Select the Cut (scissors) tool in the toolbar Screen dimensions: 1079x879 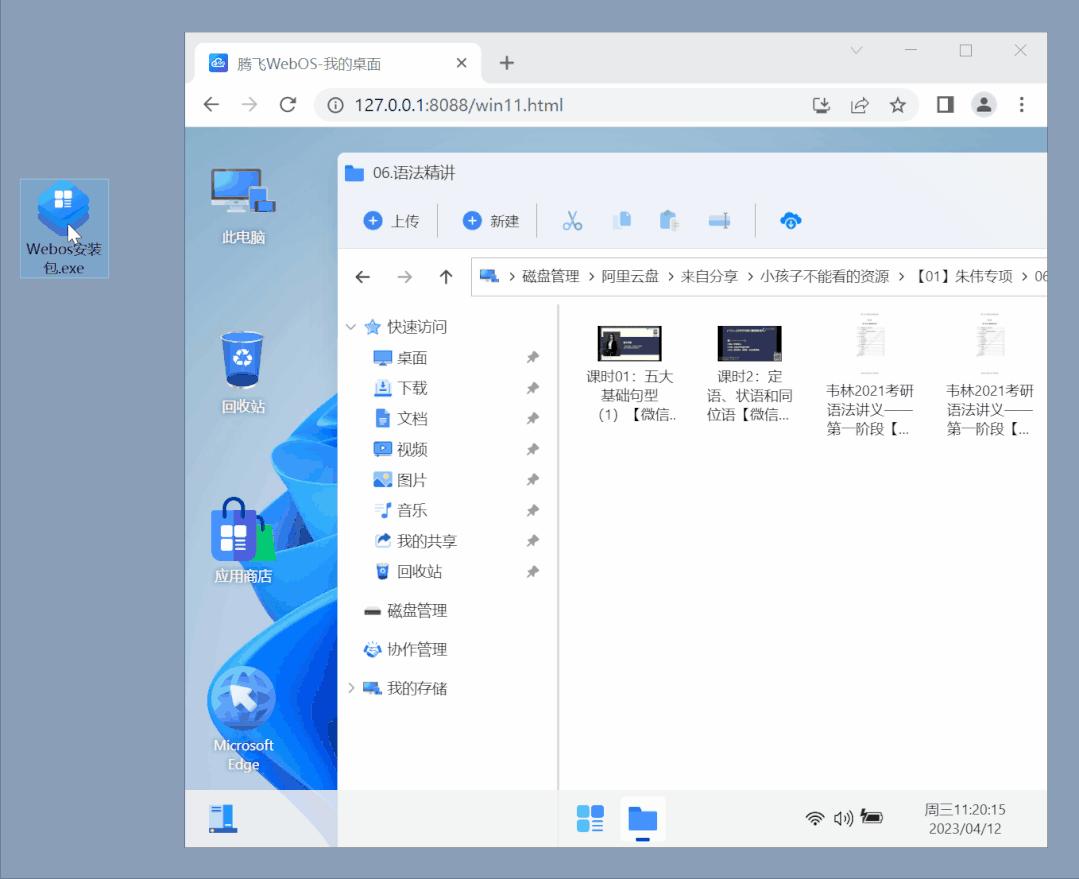(x=571, y=220)
